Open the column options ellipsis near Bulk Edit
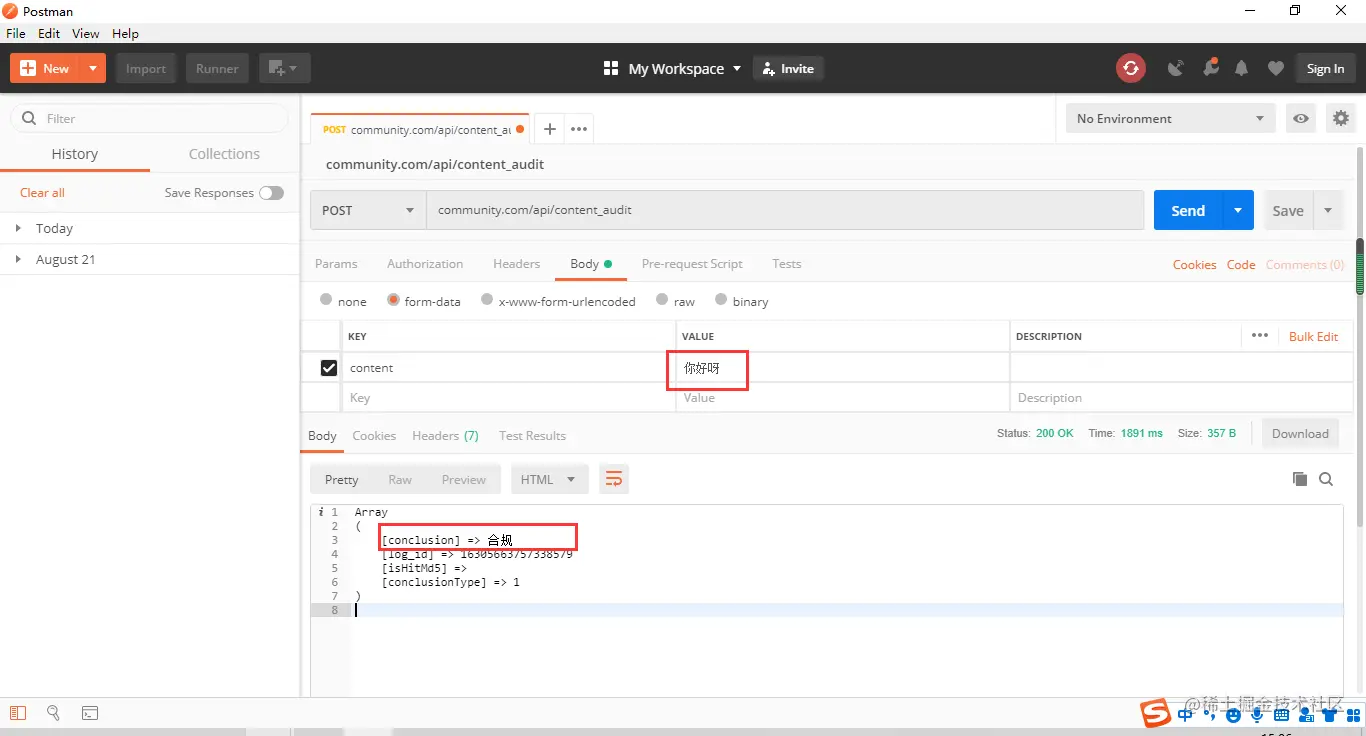1366x736 pixels. point(1260,336)
